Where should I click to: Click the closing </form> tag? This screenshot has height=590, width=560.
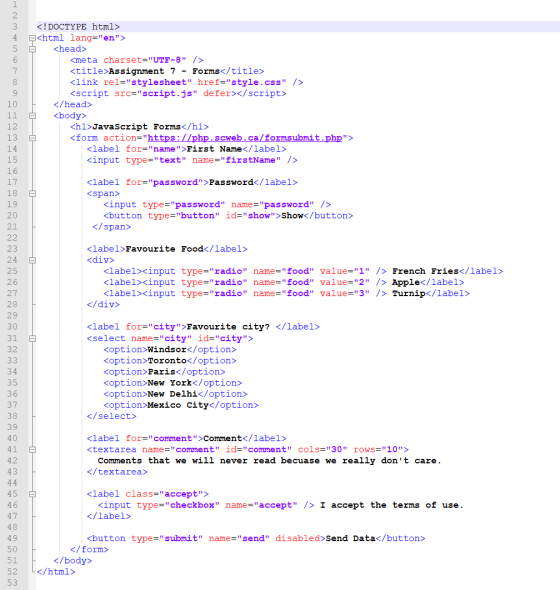tap(89, 549)
